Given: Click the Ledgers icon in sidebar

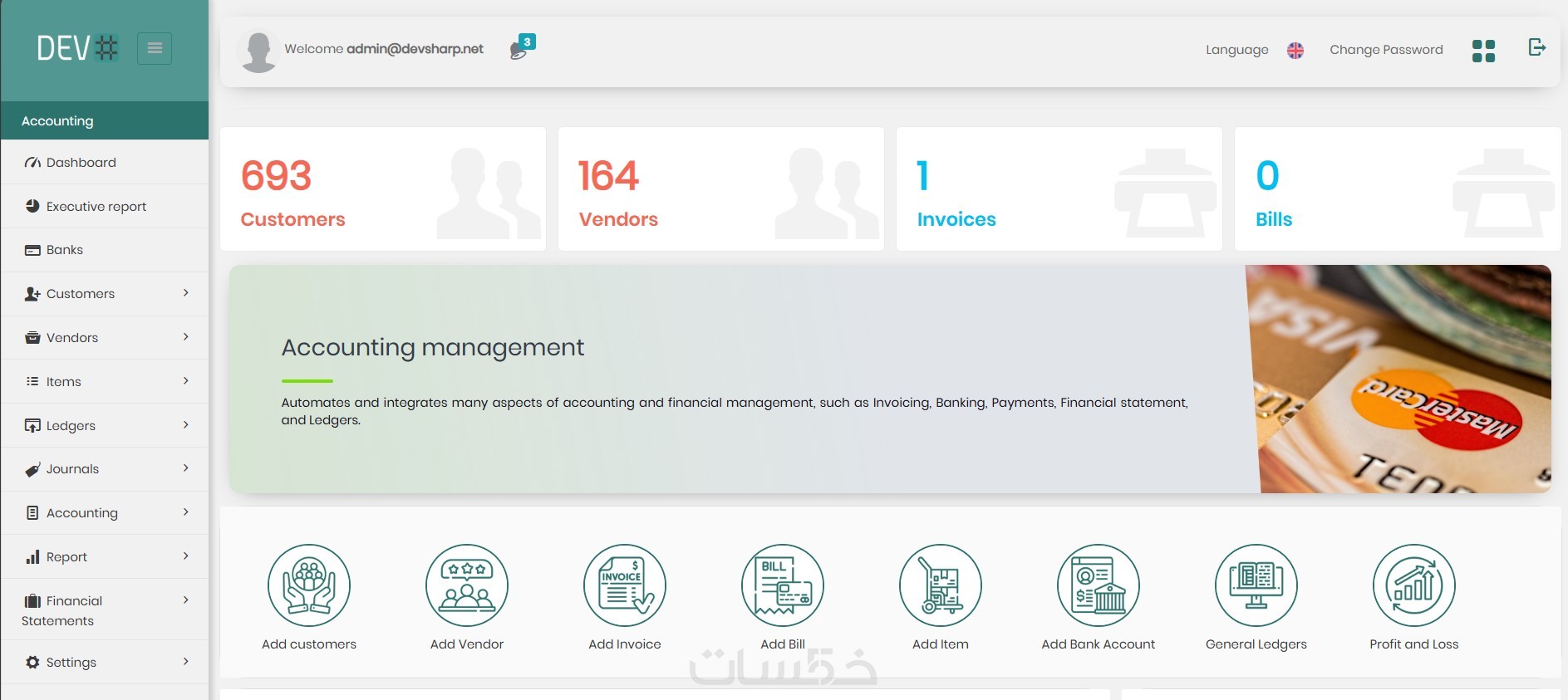Looking at the screenshot, I should pos(32,426).
